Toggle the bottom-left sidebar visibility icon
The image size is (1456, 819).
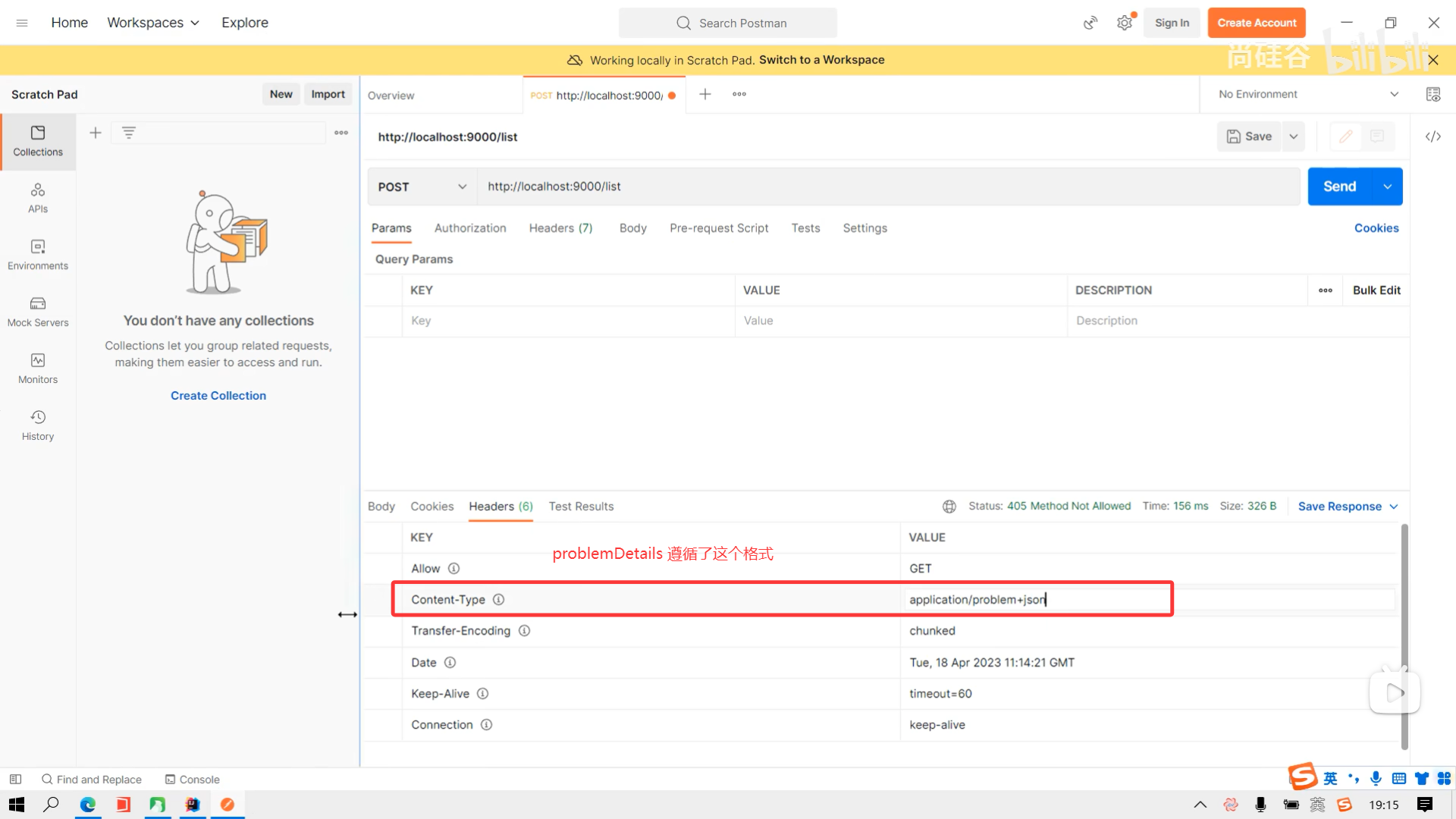[15, 779]
